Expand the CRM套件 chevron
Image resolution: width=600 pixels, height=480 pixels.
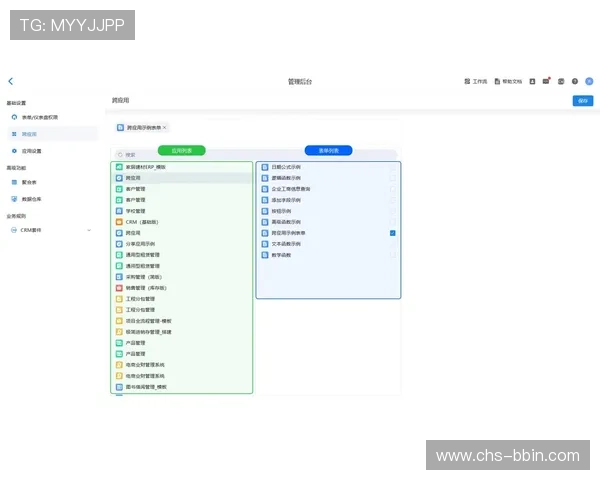(x=89, y=230)
